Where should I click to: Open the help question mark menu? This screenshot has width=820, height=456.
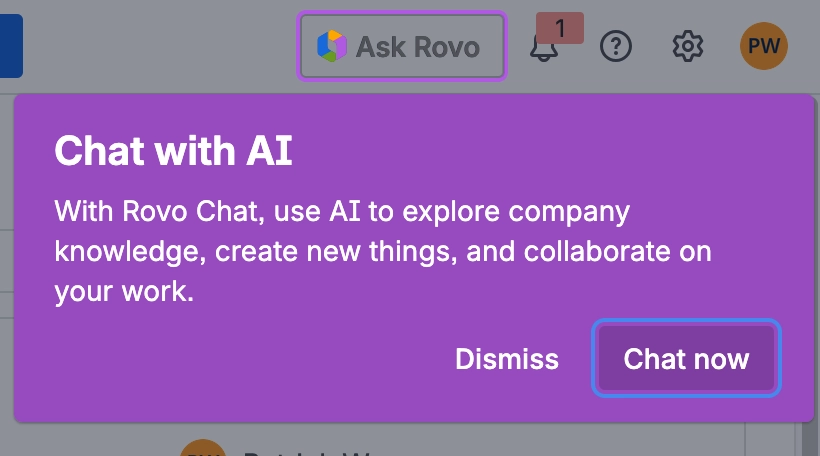pos(616,46)
